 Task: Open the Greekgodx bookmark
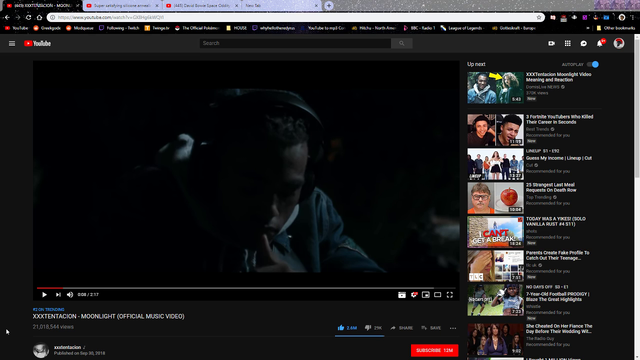(x=47, y=28)
